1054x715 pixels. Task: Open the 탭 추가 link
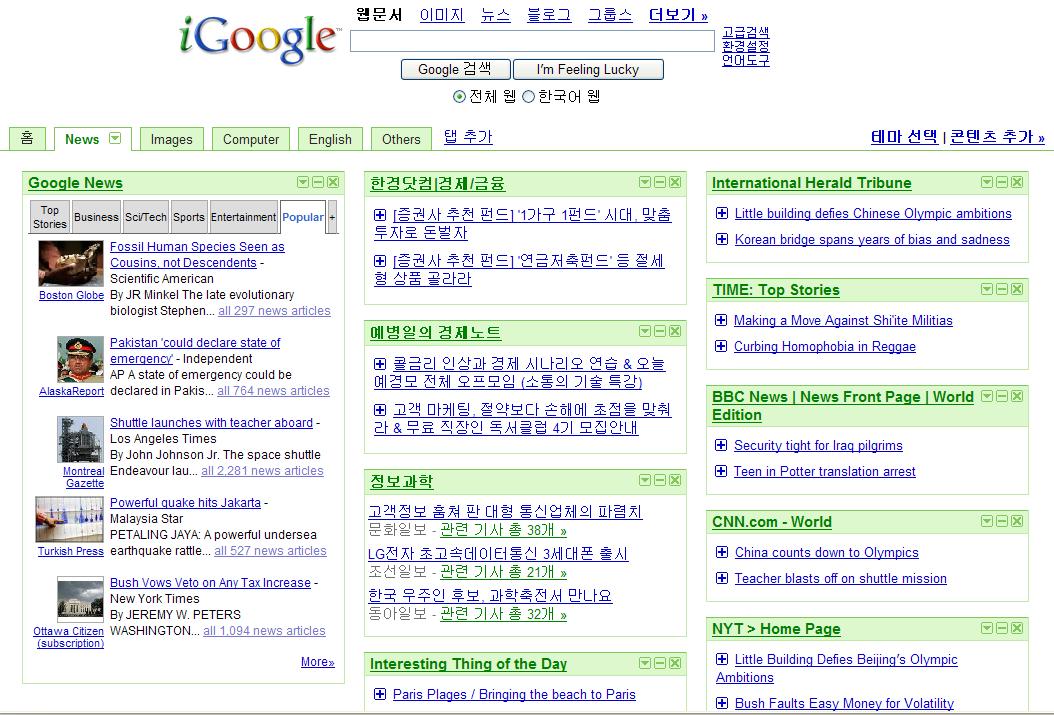point(468,137)
